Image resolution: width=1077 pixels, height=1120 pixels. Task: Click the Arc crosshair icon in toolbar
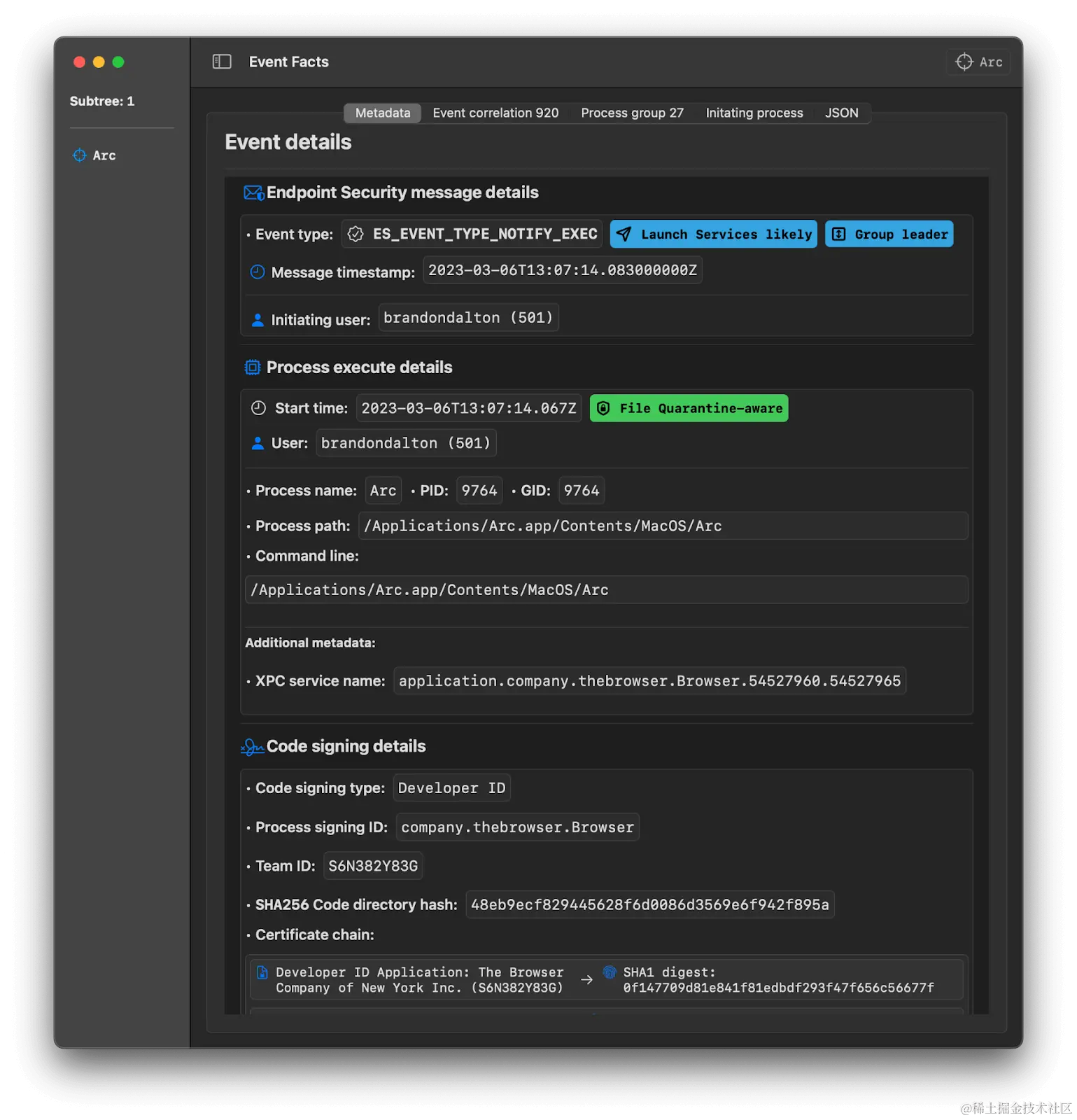[x=964, y=62]
